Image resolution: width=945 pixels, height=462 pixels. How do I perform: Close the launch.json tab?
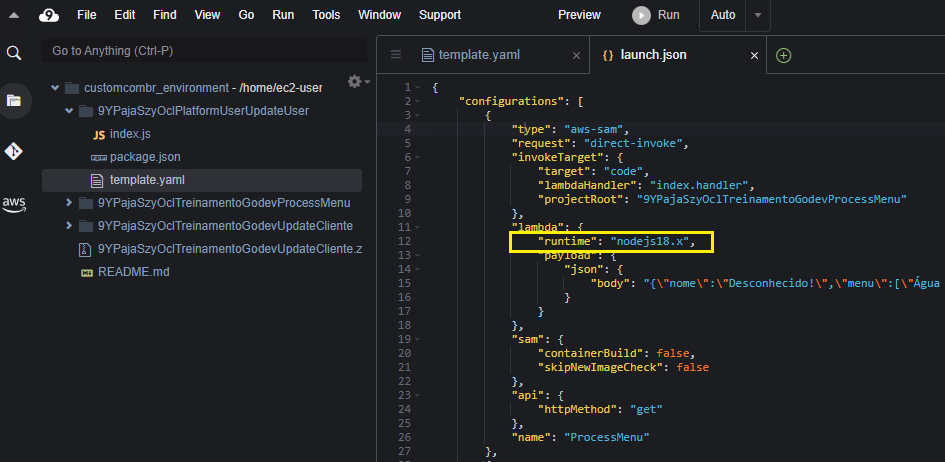754,55
